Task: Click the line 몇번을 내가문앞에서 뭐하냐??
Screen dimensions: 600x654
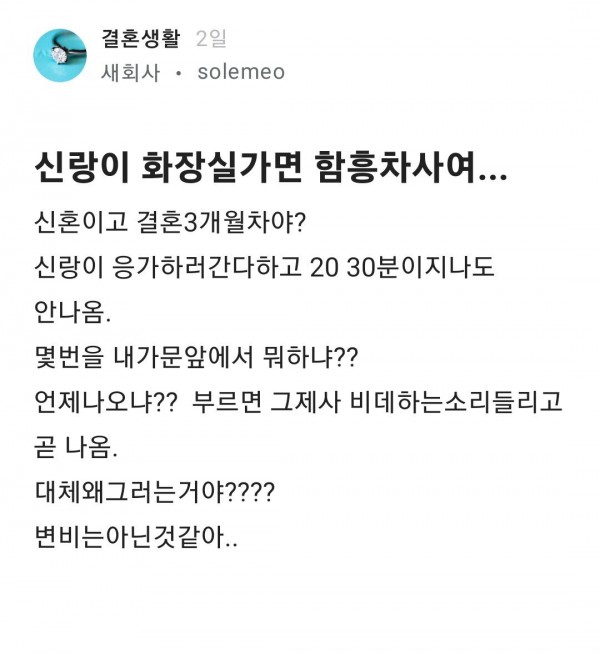Action: (x=196, y=357)
